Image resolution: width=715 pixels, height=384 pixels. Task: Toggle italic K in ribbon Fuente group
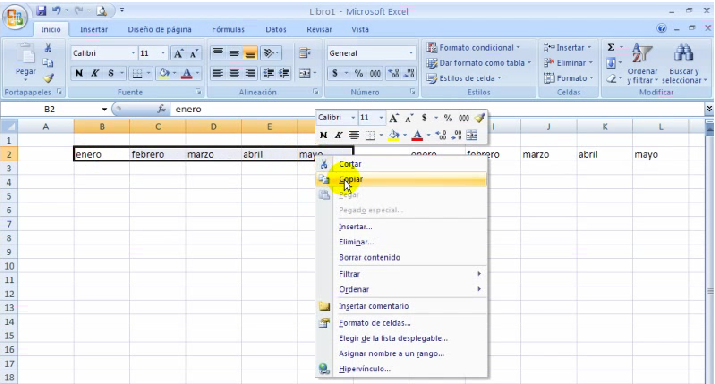(x=95, y=73)
